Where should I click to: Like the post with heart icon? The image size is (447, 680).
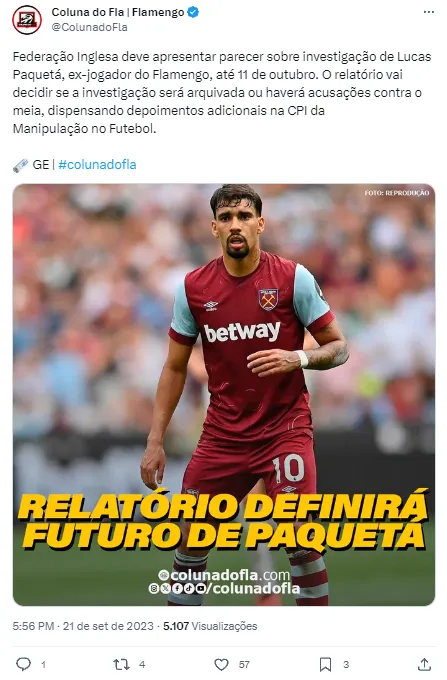coord(222,664)
